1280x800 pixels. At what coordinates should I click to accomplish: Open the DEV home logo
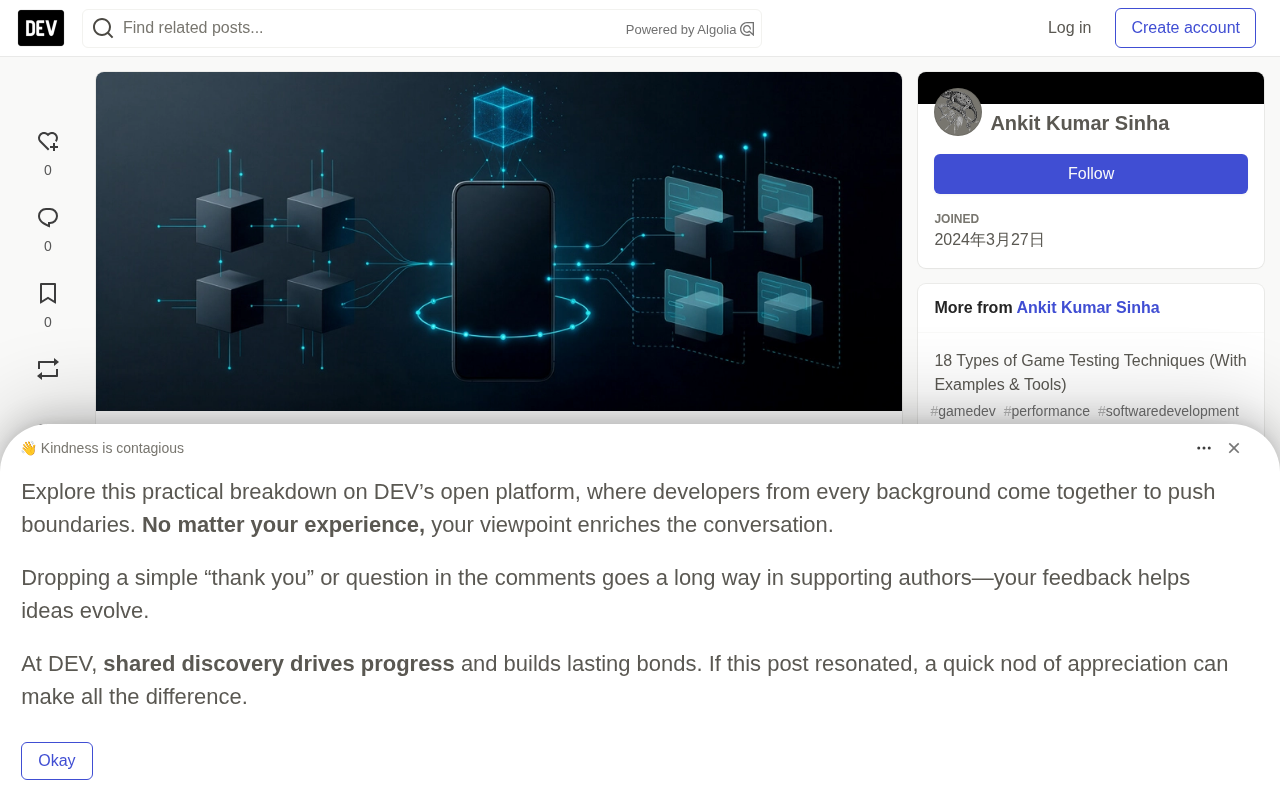[x=41, y=28]
